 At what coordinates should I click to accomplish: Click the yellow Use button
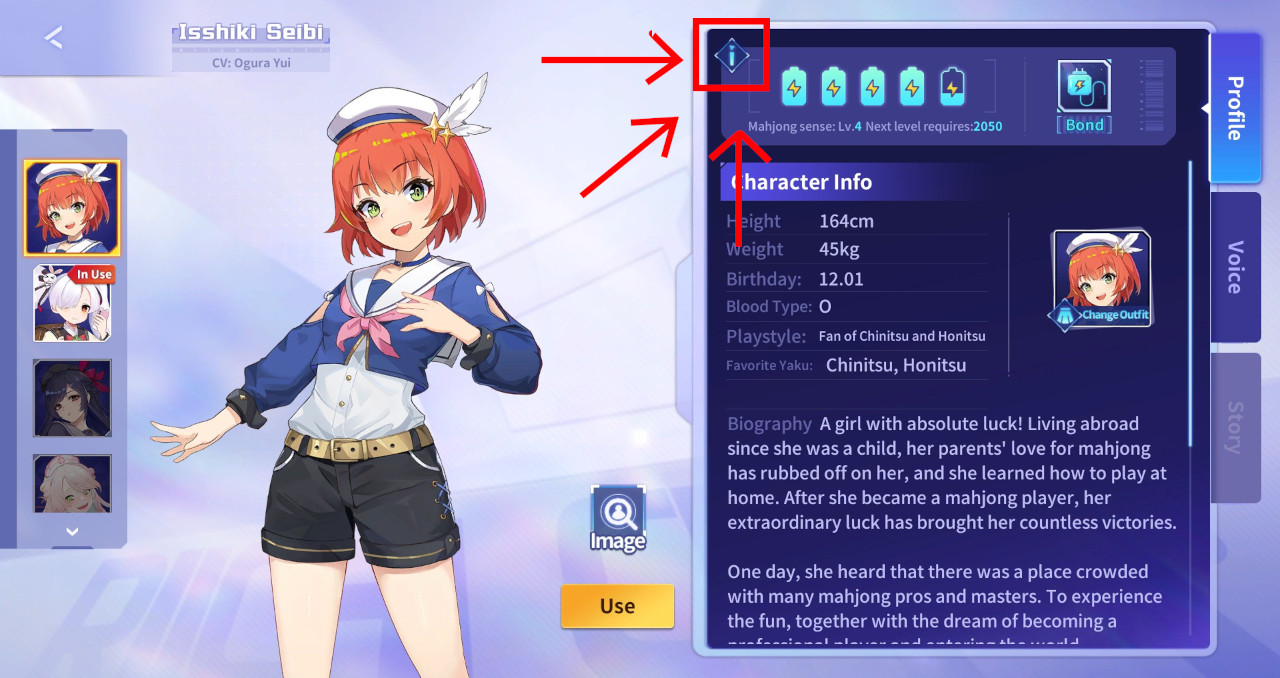point(617,606)
